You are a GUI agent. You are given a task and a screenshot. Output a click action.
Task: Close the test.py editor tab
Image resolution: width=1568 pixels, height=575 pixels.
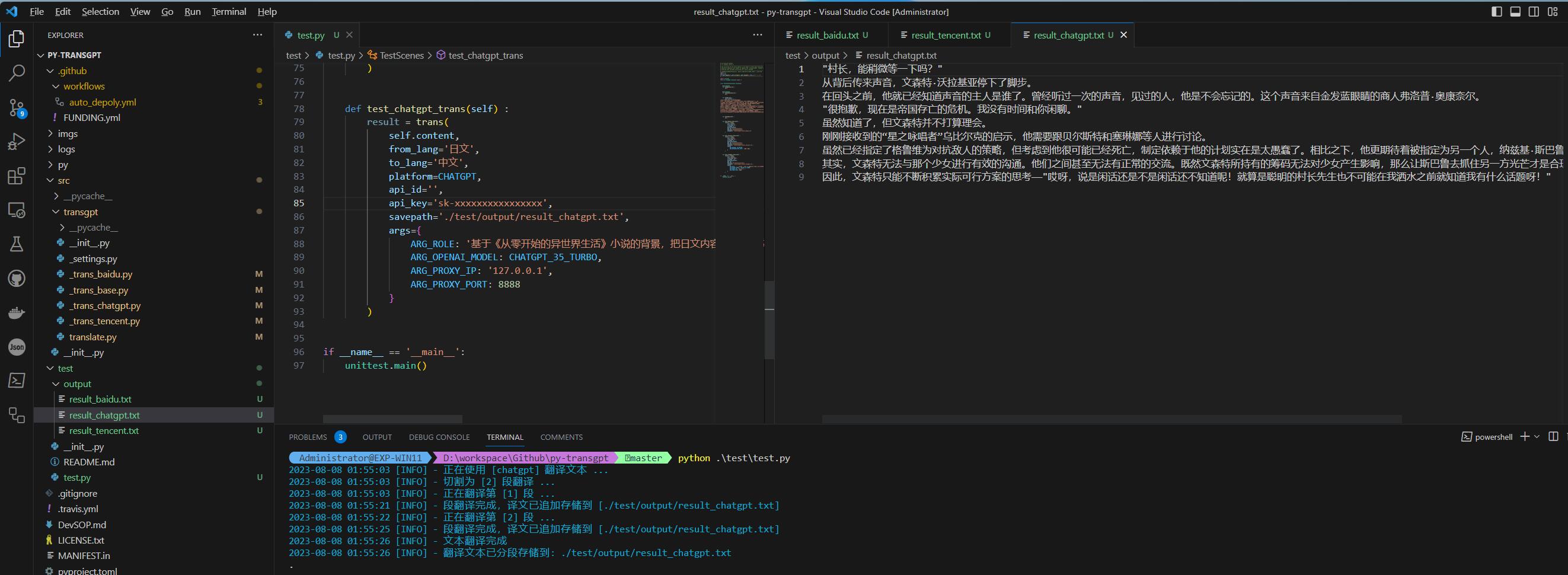(x=349, y=36)
